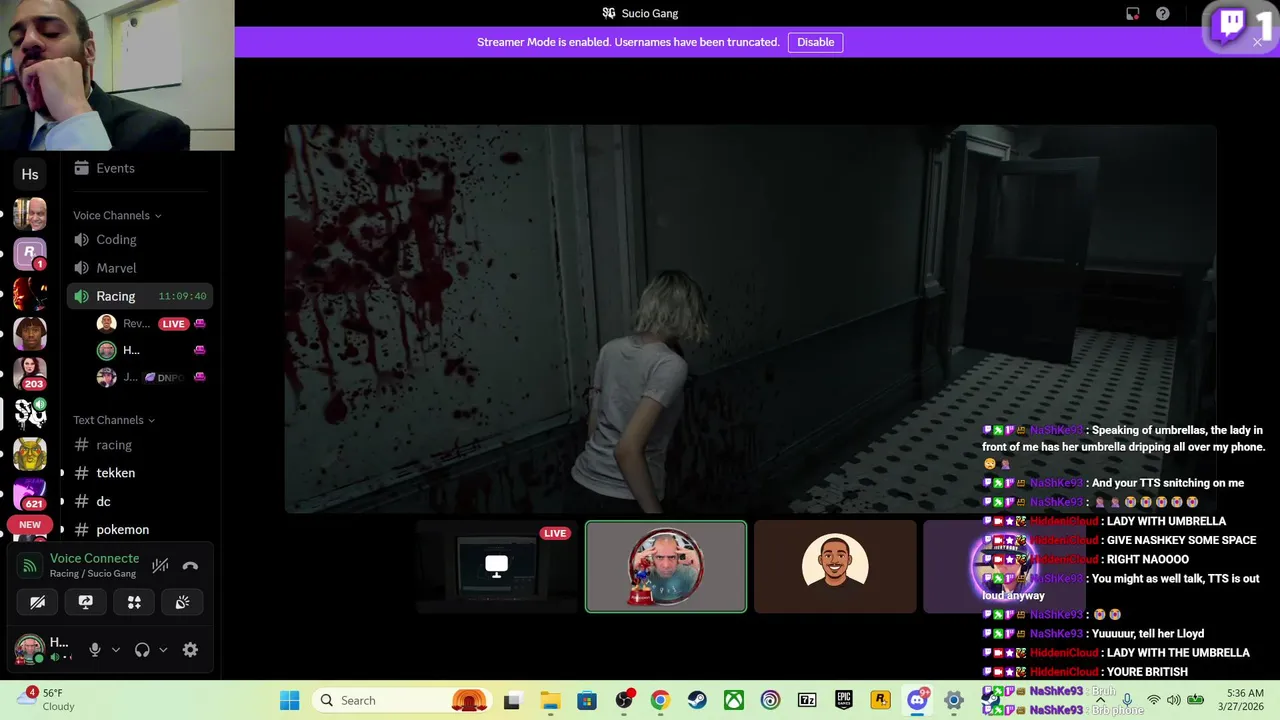Open the server with 621 notifications
Viewport: 1280px width, 720px height.
(x=30, y=494)
